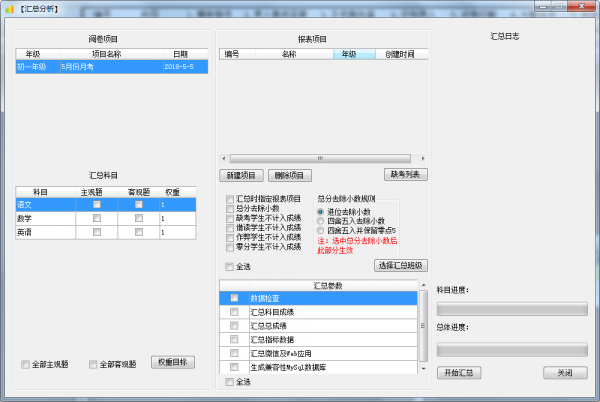Select 进位去除小数 radio option
Screen dimensions: 600x402
320,212
